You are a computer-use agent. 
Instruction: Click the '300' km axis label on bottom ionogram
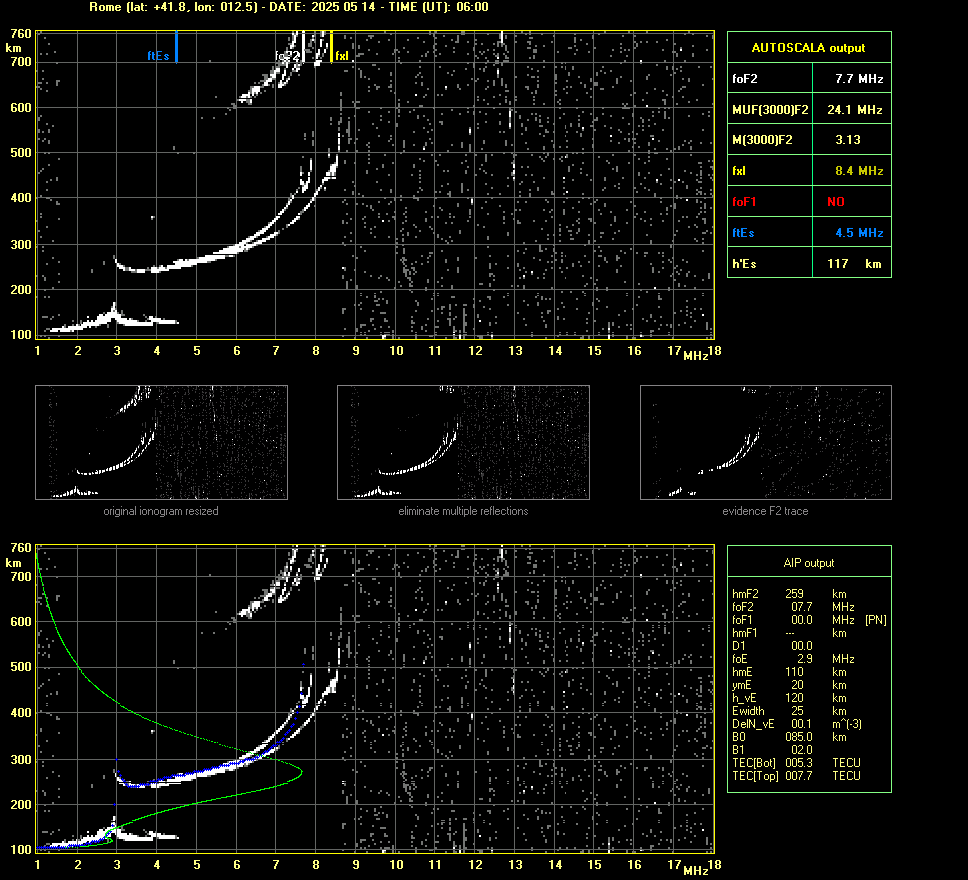(21, 760)
